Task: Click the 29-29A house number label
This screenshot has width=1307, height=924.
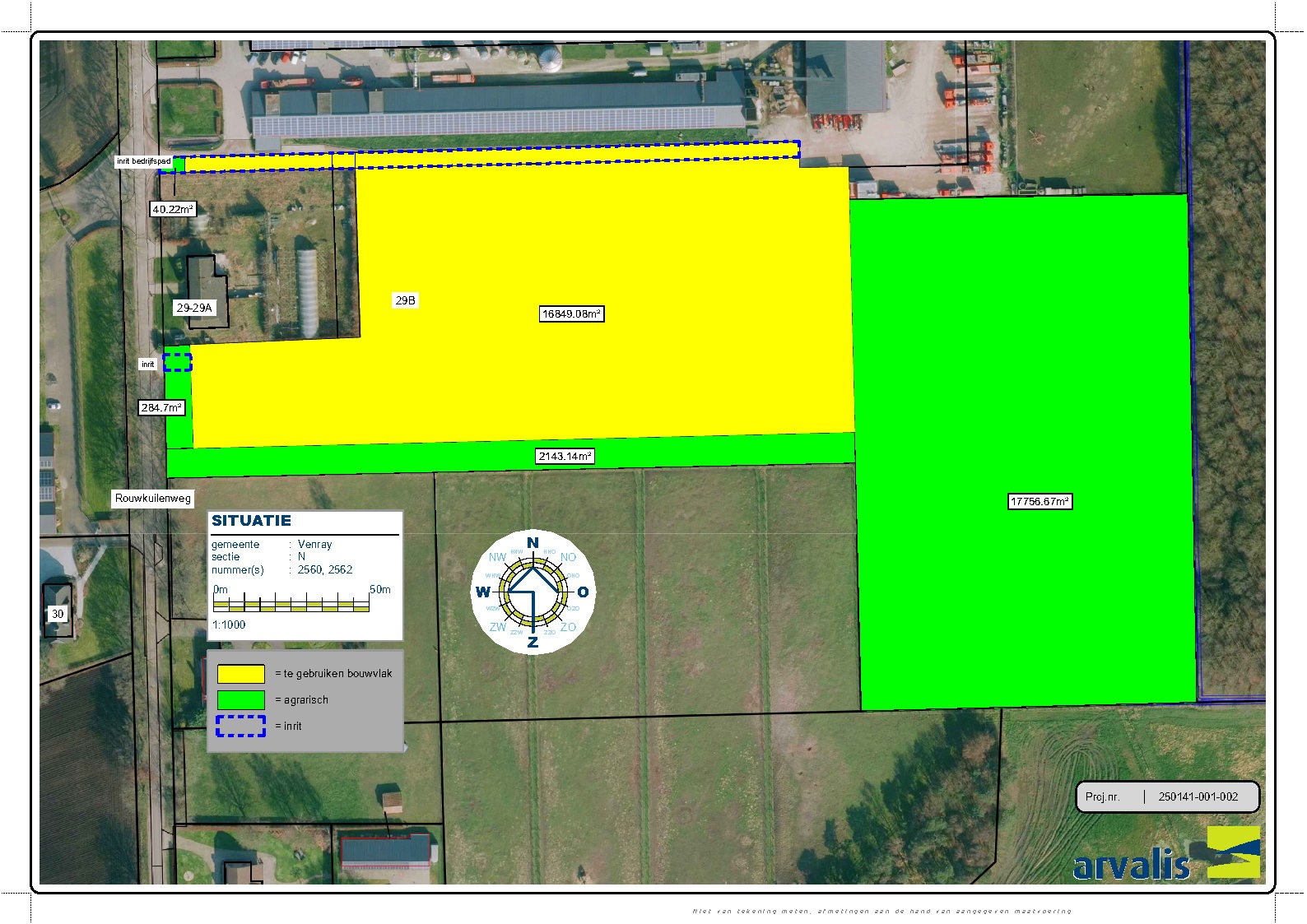Action: 194,308
